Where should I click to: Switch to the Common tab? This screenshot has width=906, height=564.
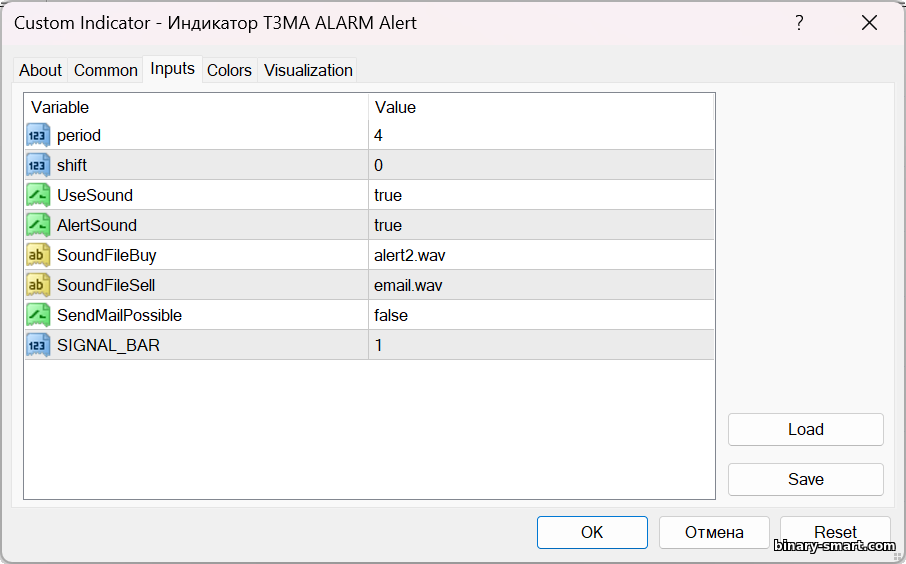coord(106,70)
